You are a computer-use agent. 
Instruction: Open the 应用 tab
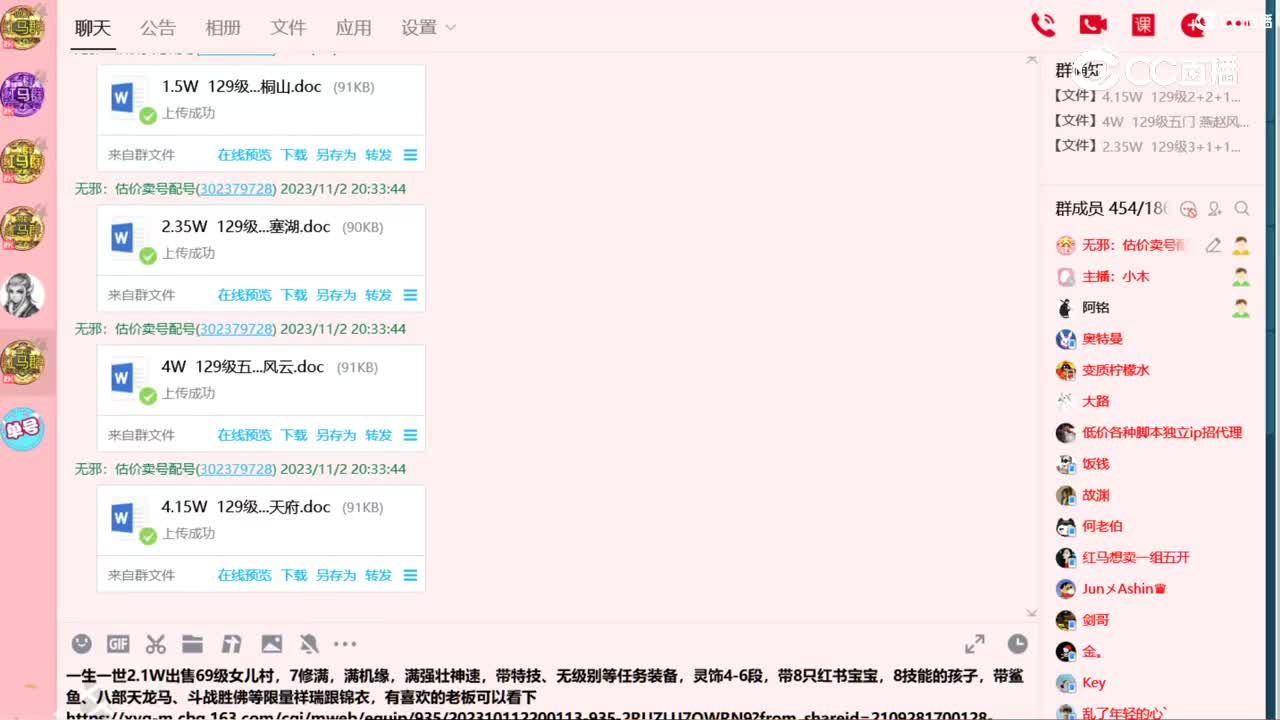[x=353, y=28]
